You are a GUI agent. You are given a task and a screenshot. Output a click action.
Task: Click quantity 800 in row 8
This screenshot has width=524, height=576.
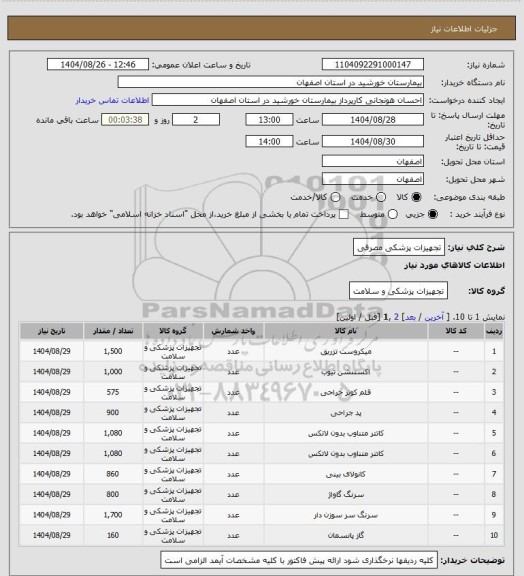113,495
